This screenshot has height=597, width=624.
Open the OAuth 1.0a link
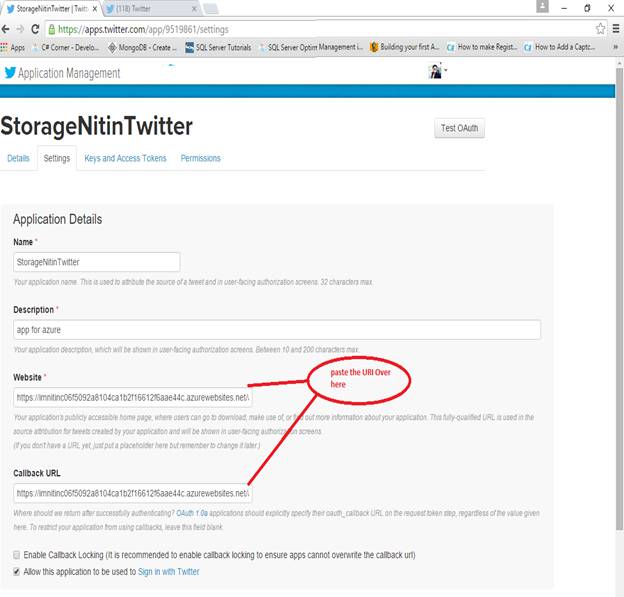[x=192, y=513]
